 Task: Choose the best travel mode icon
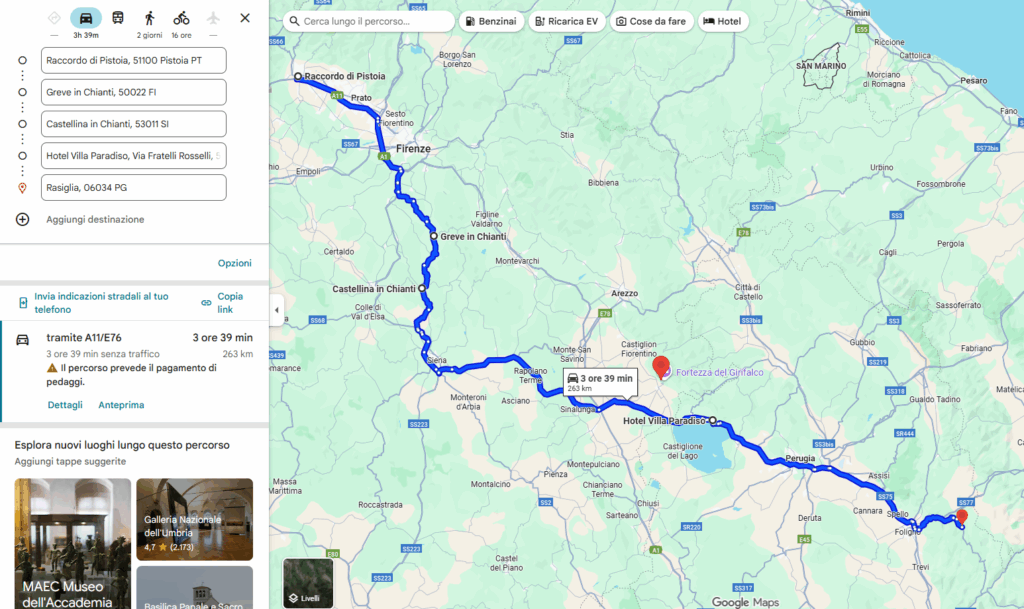click(54, 18)
